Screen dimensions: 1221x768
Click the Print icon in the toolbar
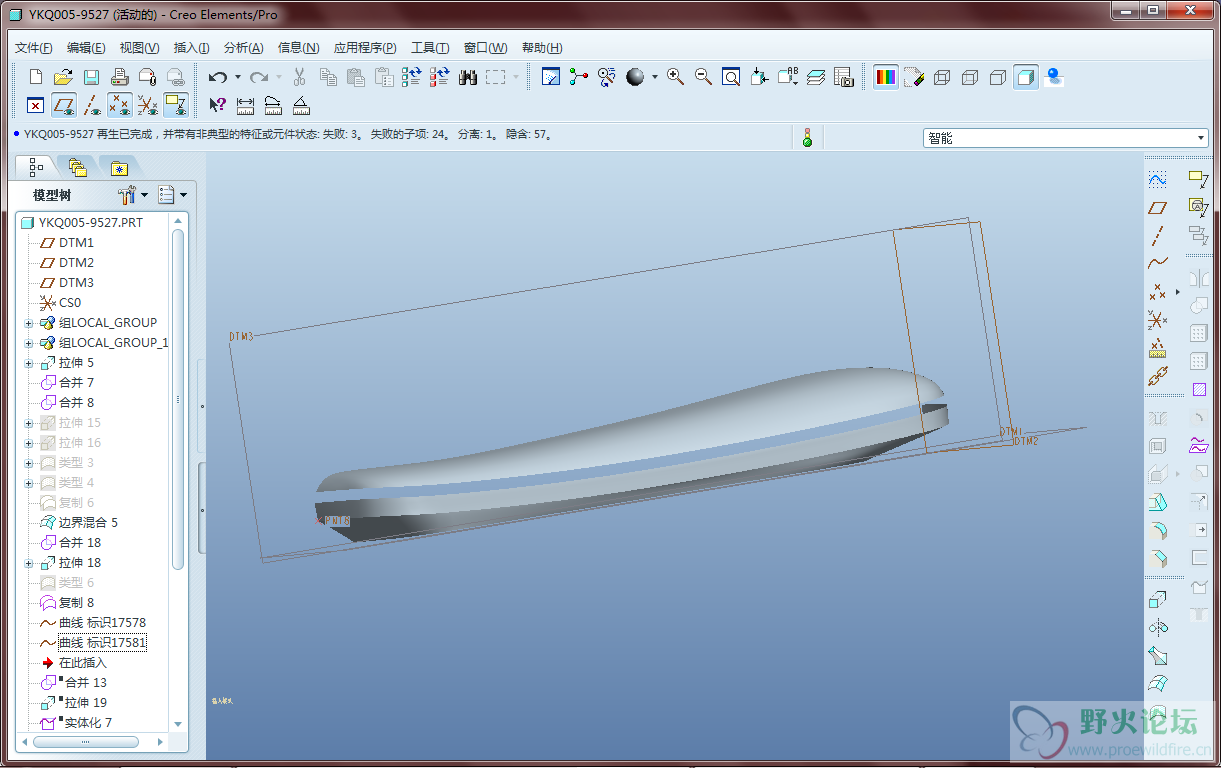[x=119, y=77]
